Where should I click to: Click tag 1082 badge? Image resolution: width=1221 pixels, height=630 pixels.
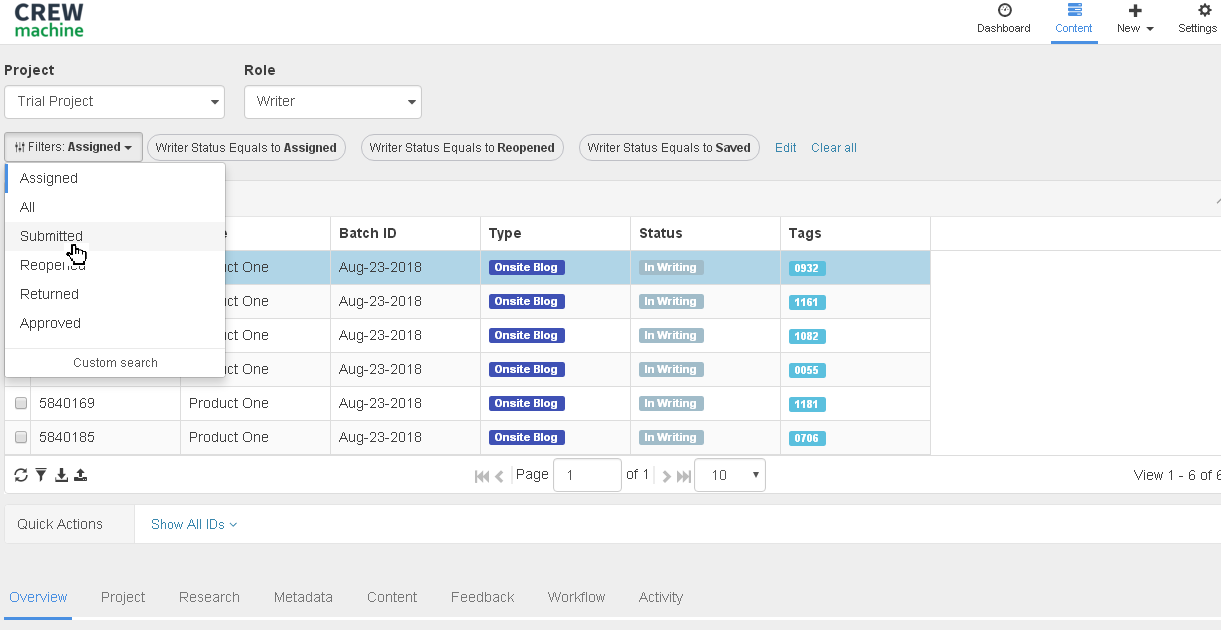pyautogui.click(x=807, y=336)
